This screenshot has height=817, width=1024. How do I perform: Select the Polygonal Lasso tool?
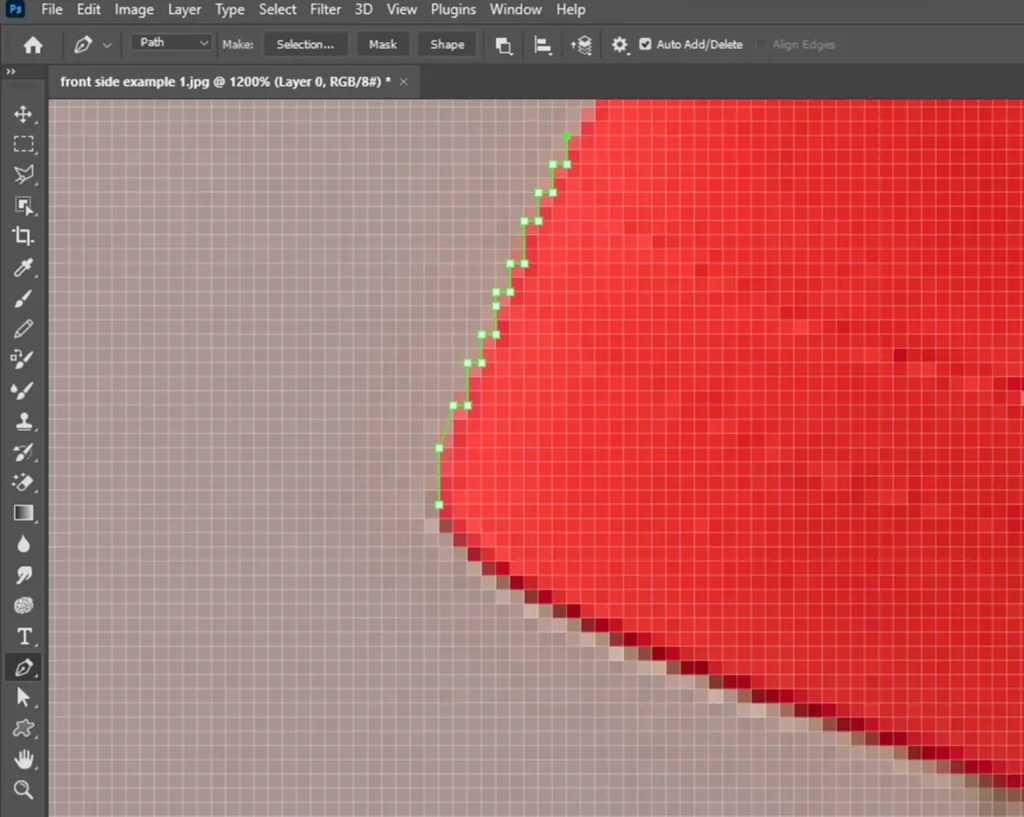click(24, 174)
